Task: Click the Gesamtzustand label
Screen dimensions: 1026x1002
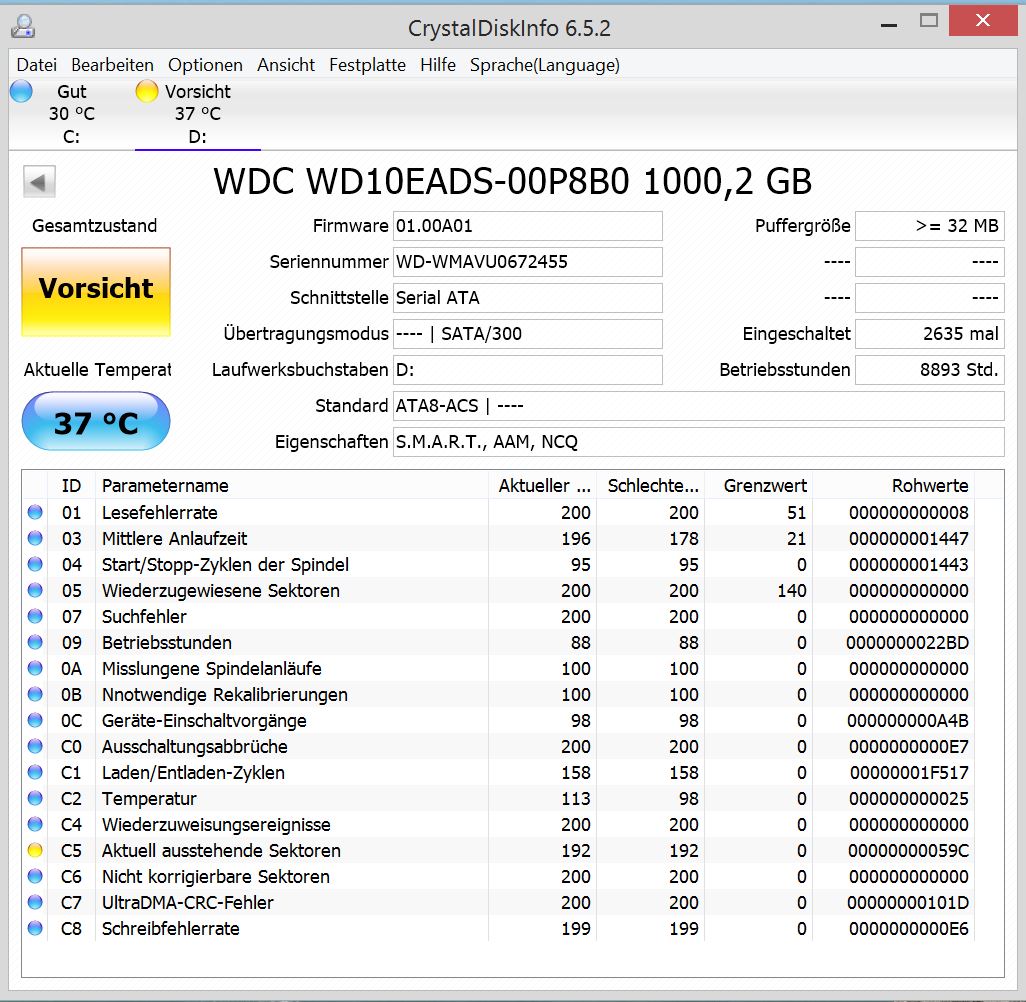Action: coord(94,226)
